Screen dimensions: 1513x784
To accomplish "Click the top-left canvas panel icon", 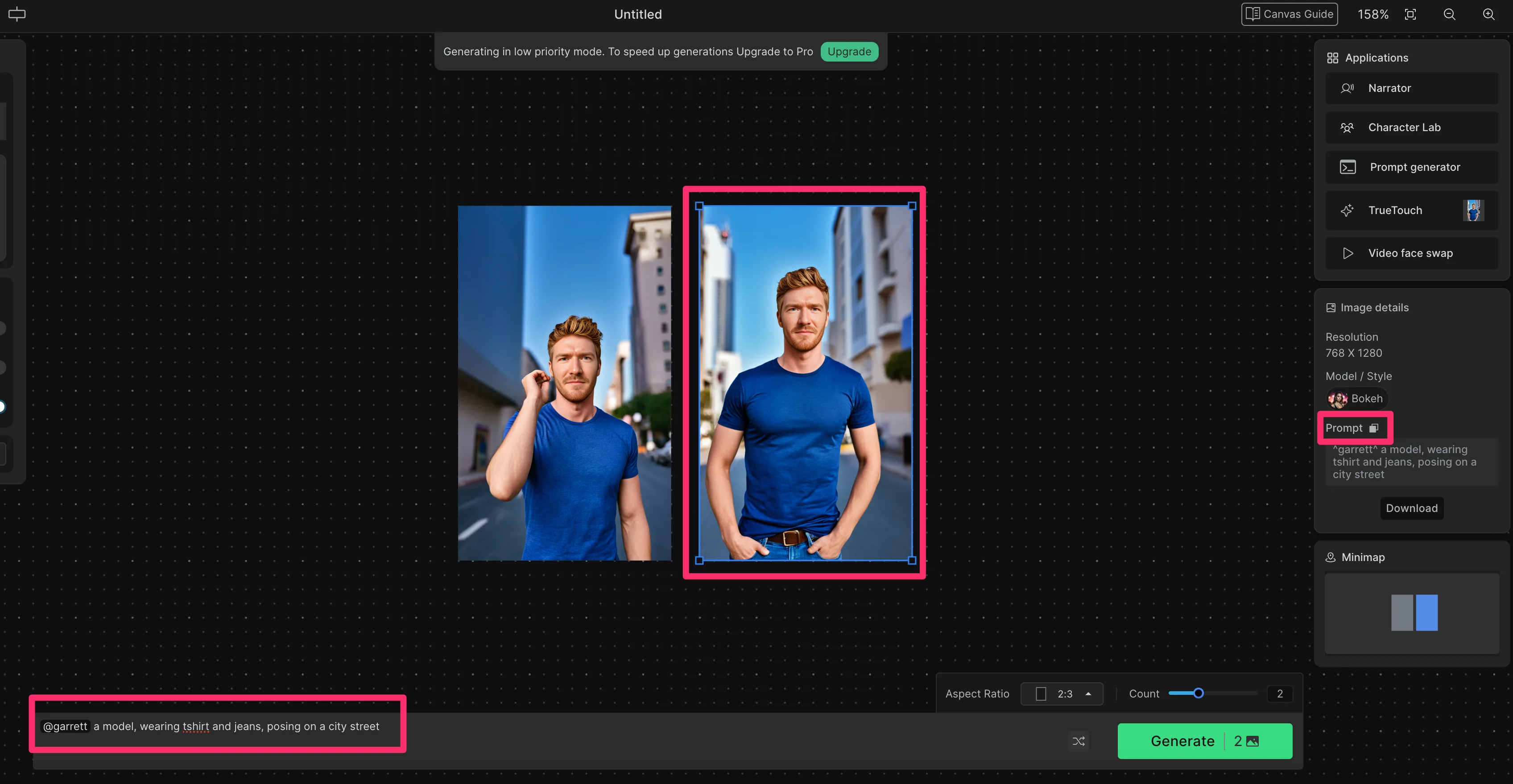I will (x=17, y=14).
